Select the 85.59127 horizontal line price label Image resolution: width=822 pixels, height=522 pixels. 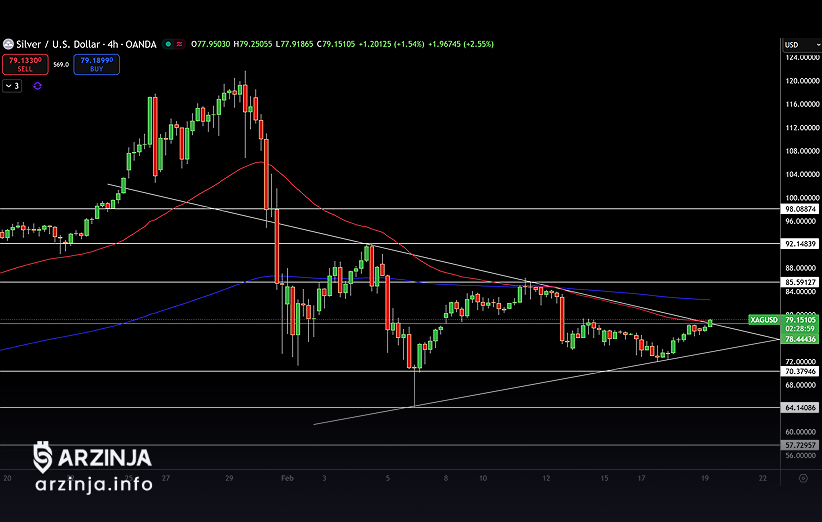tap(800, 281)
